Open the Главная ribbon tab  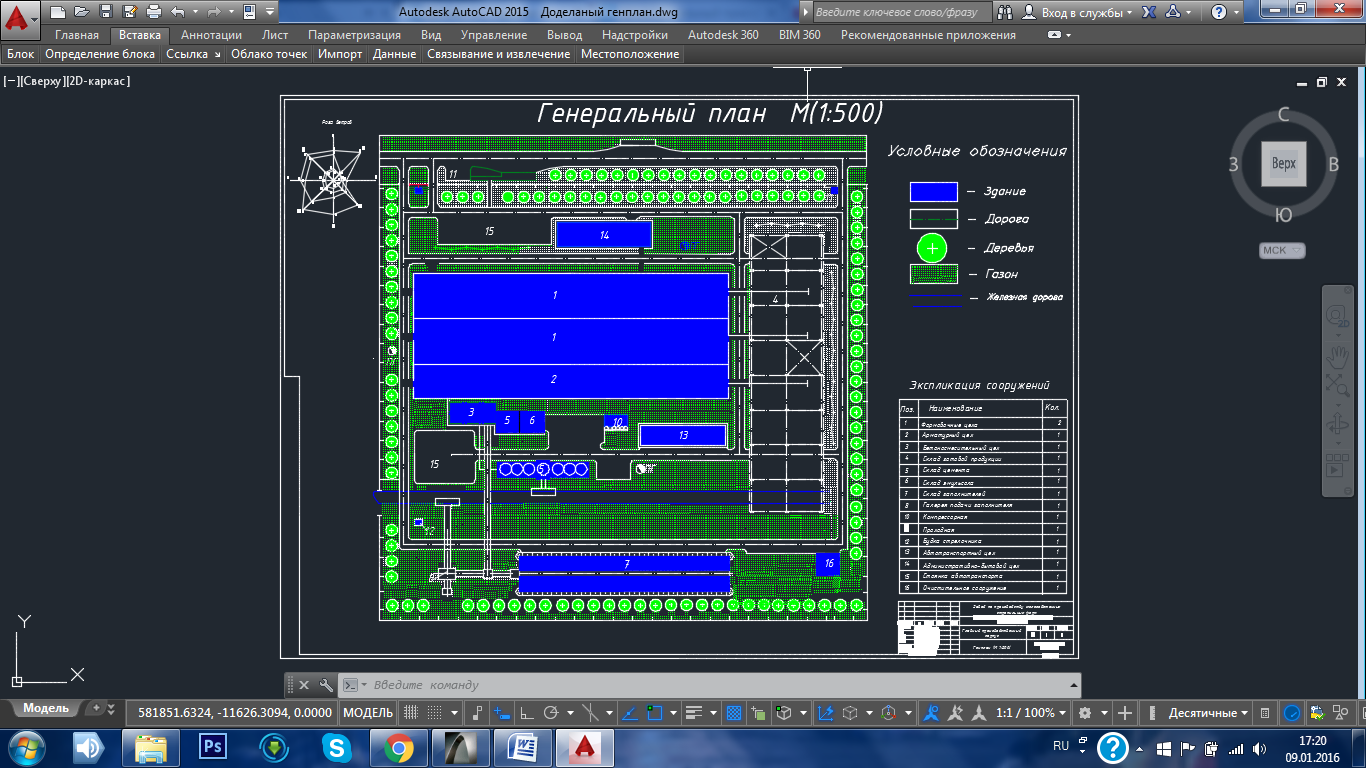click(x=77, y=35)
